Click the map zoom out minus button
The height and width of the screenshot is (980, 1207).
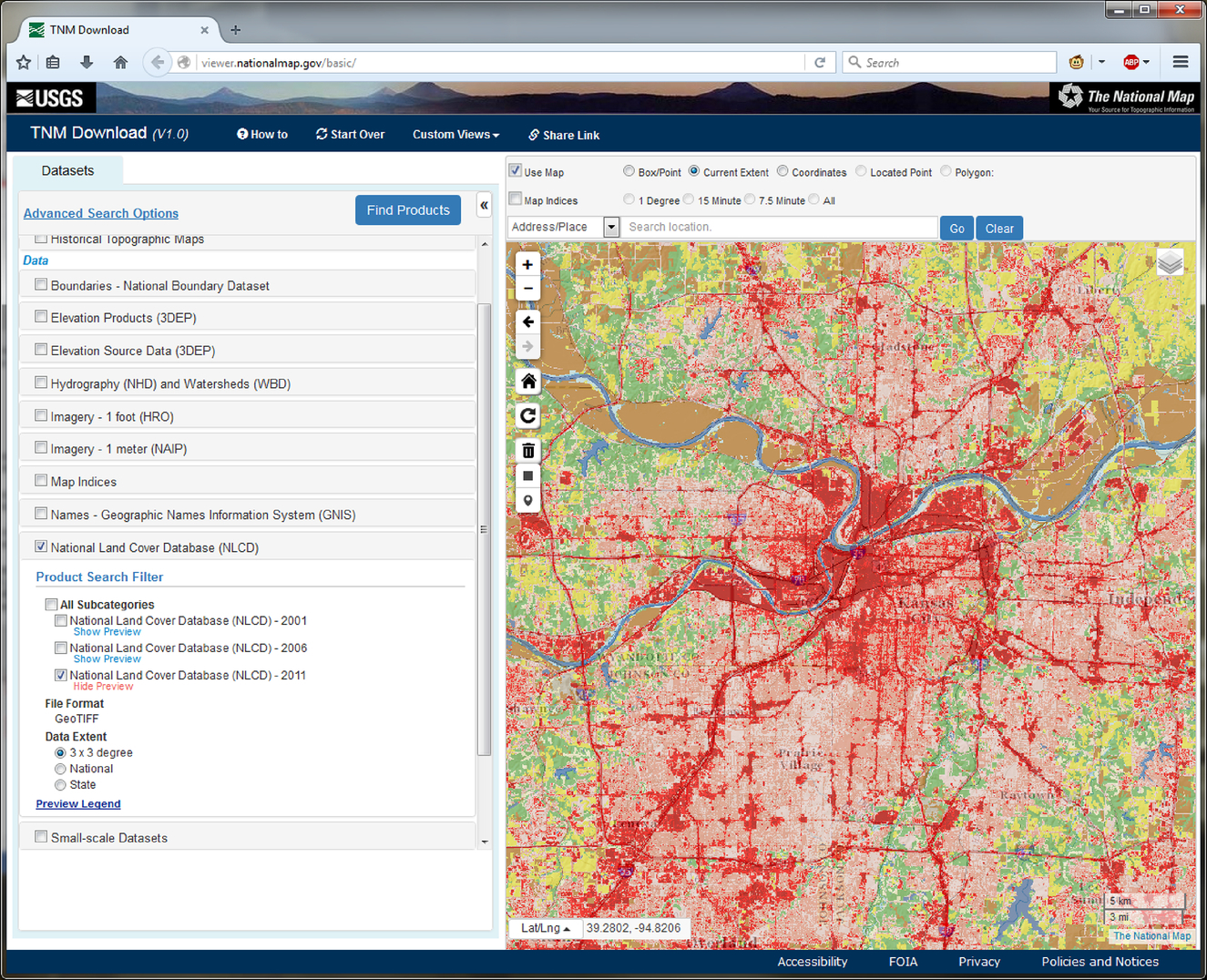(527, 289)
